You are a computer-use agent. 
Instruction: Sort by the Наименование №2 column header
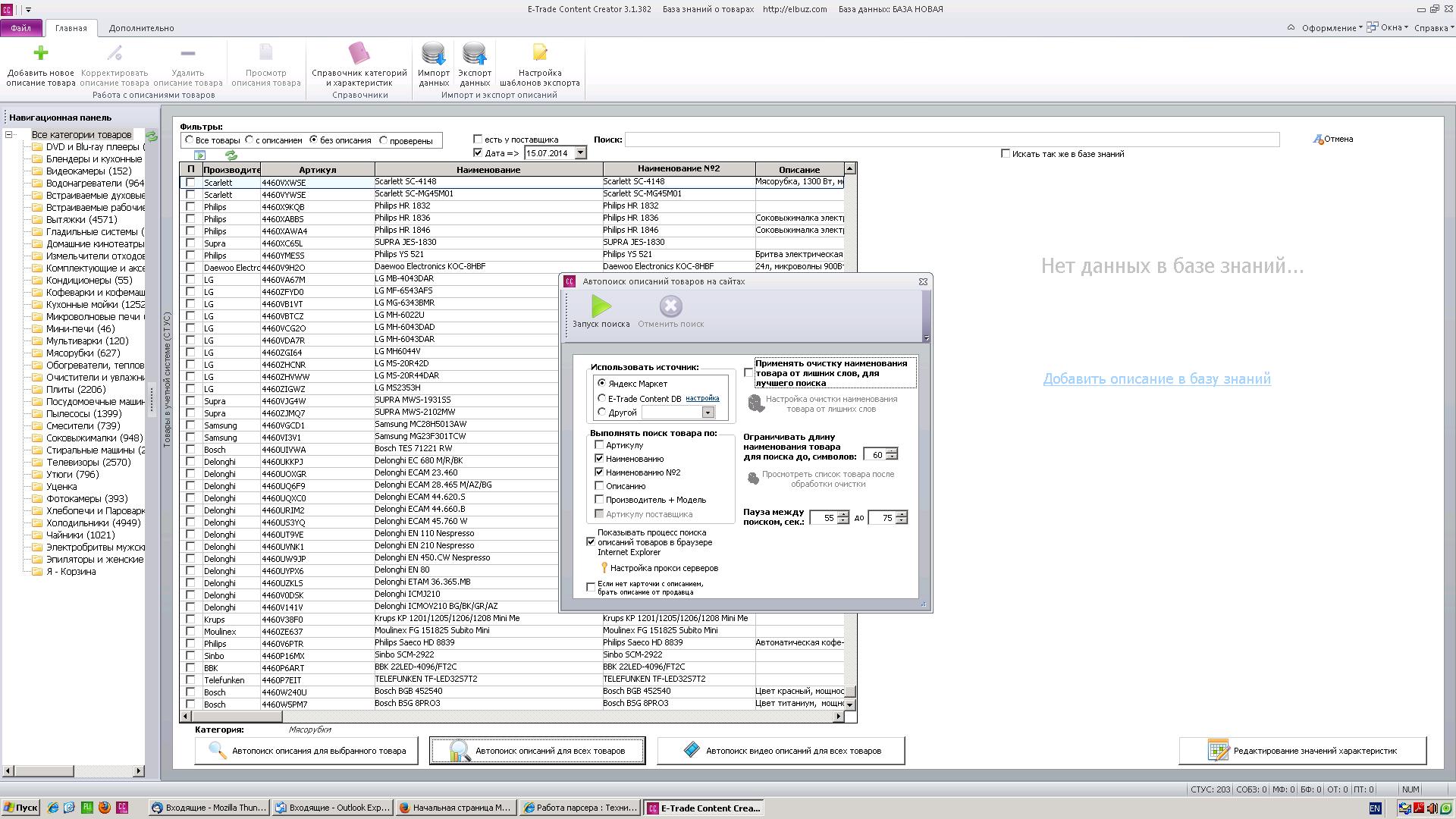point(679,169)
